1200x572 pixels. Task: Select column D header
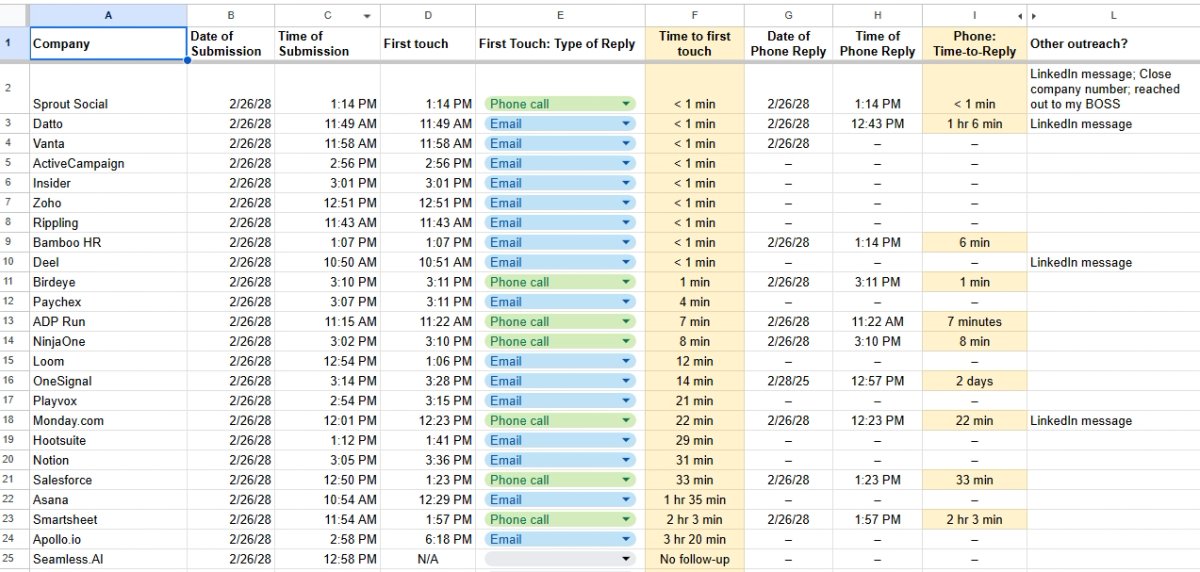point(428,16)
